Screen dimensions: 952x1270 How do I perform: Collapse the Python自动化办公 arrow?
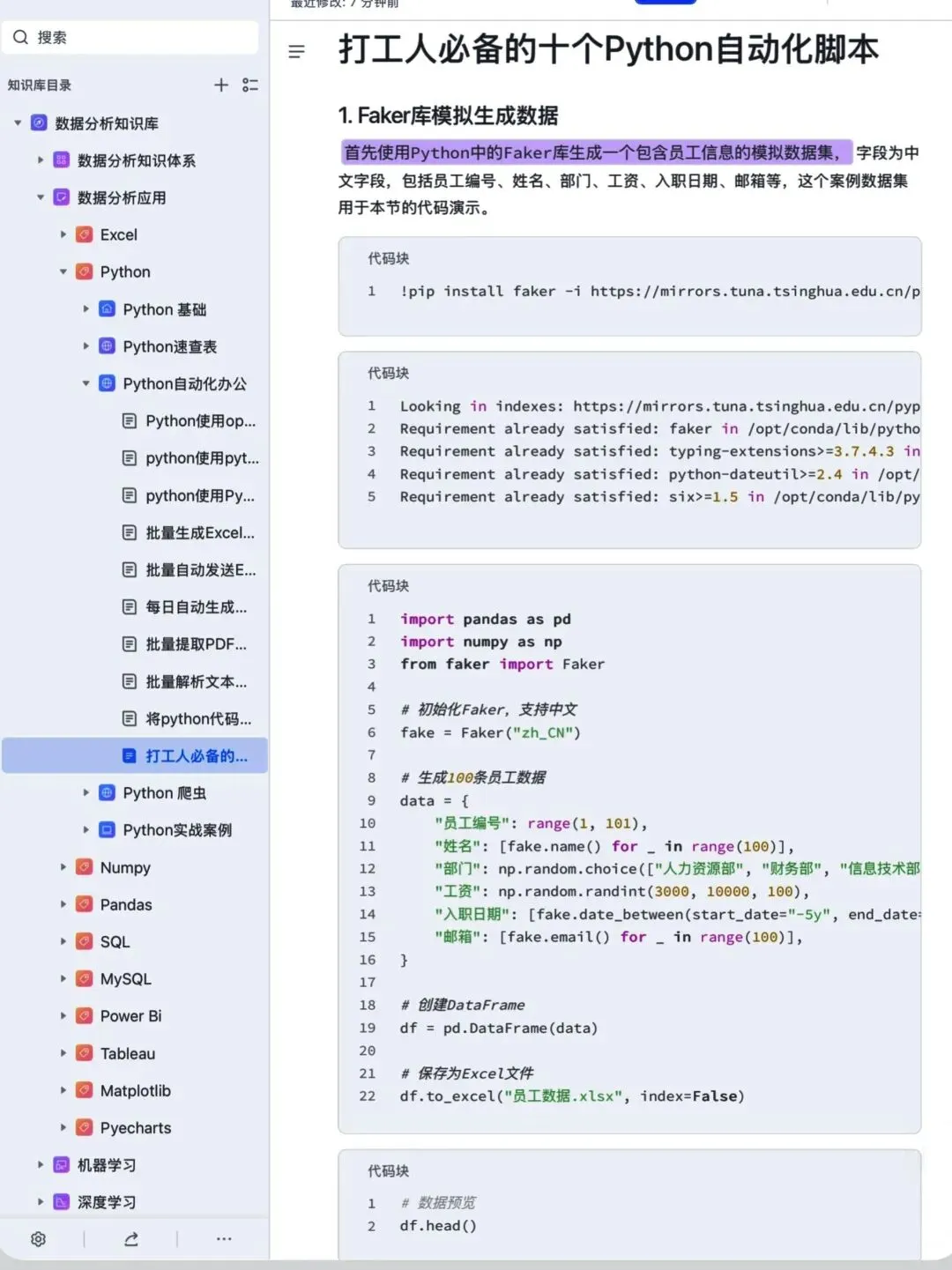pyautogui.click(x=86, y=383)
